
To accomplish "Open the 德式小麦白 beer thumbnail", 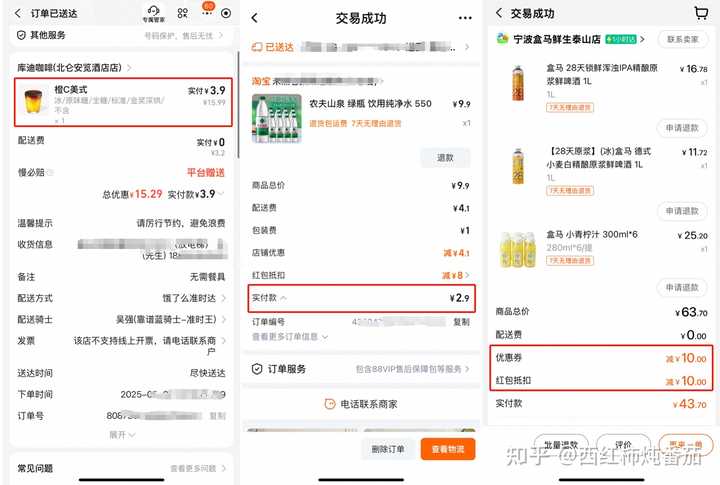I will tap(518, 166).
